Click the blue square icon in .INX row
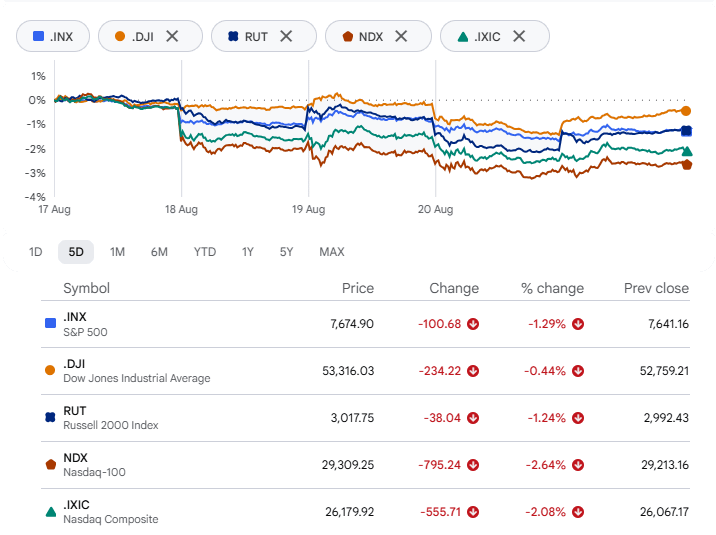Screen dimensions: 716x535 (51, 323)
